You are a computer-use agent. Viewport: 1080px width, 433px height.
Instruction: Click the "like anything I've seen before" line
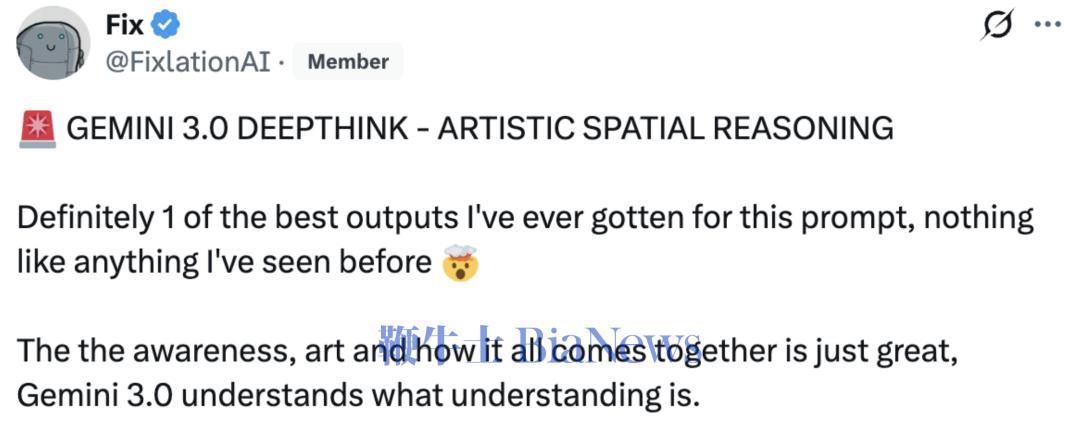click(227, 263)
